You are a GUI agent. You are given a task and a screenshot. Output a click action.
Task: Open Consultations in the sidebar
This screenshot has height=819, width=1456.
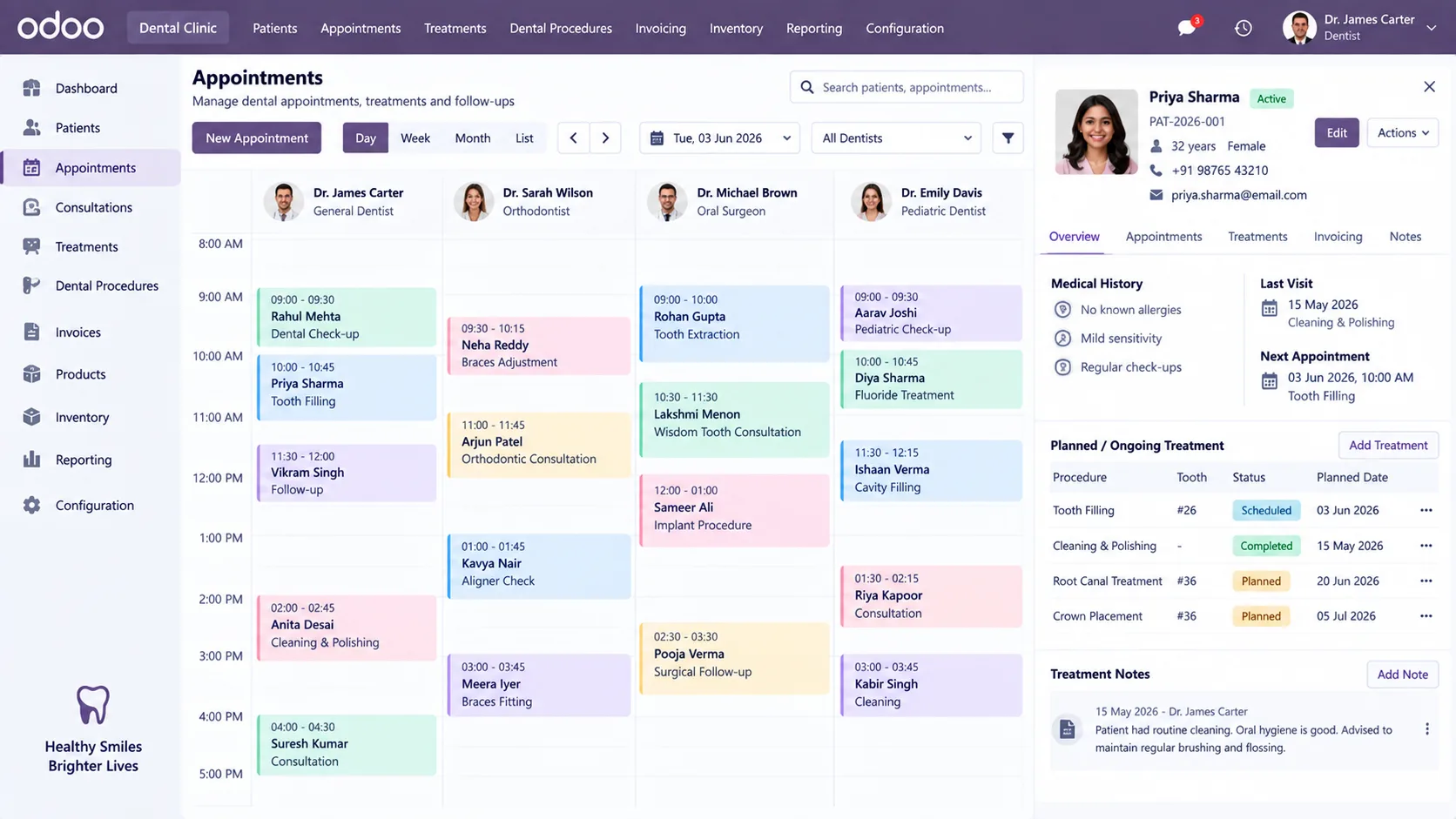click(91, 207)
